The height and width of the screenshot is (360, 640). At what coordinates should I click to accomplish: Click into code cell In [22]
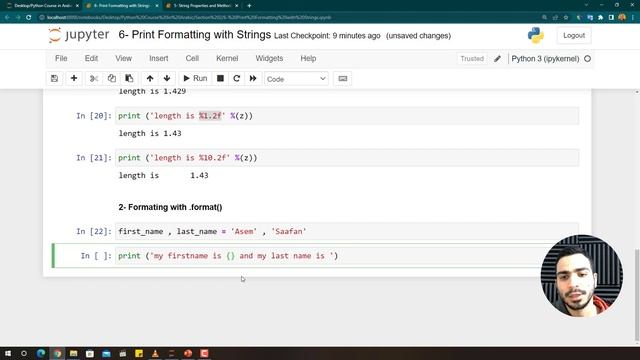click(347, 231)
